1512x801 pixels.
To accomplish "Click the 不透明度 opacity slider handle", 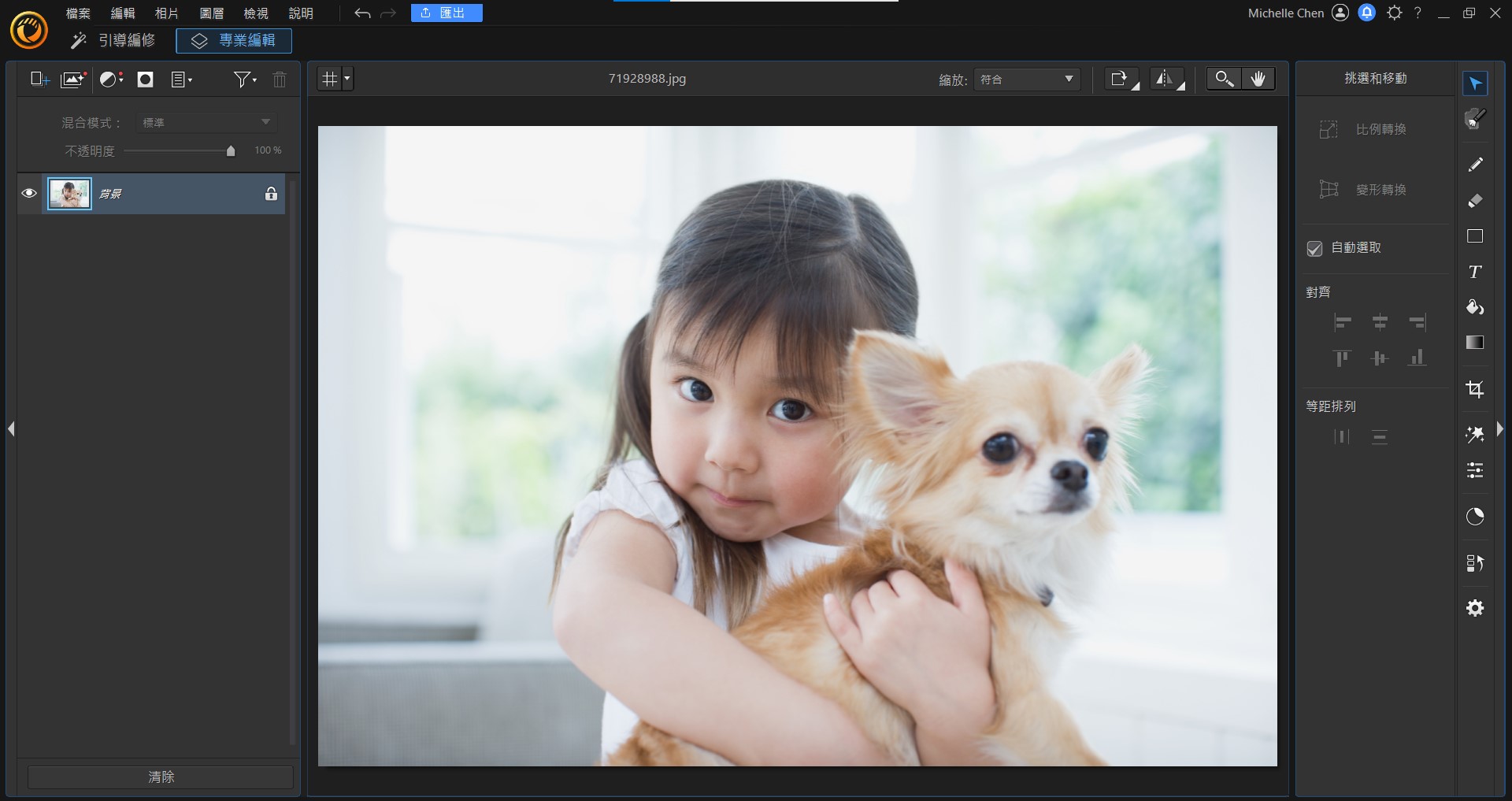I will (231, 151).
